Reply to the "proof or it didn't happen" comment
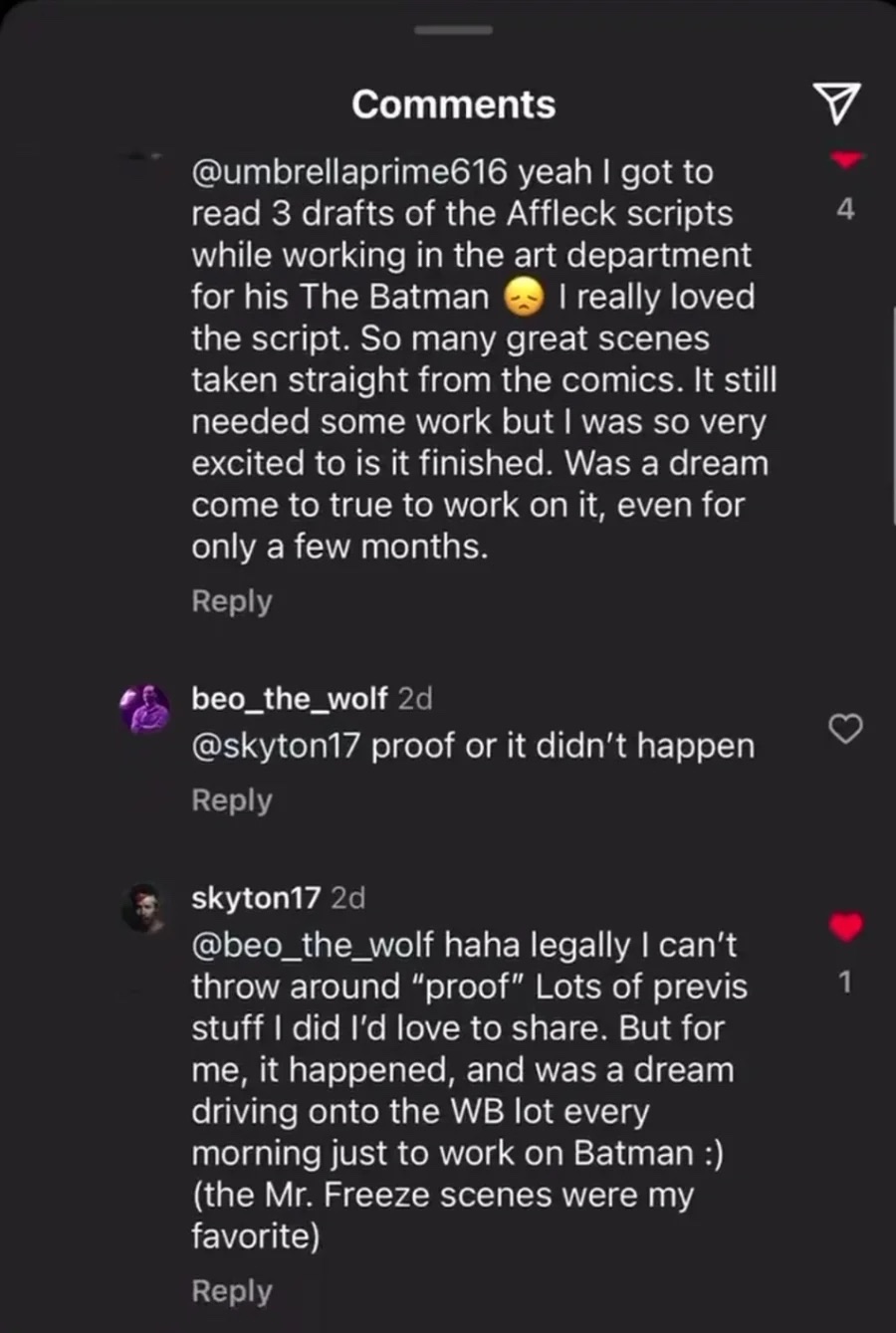The width and height of the screenshot is (896, 1333). [x=231, y=800]
